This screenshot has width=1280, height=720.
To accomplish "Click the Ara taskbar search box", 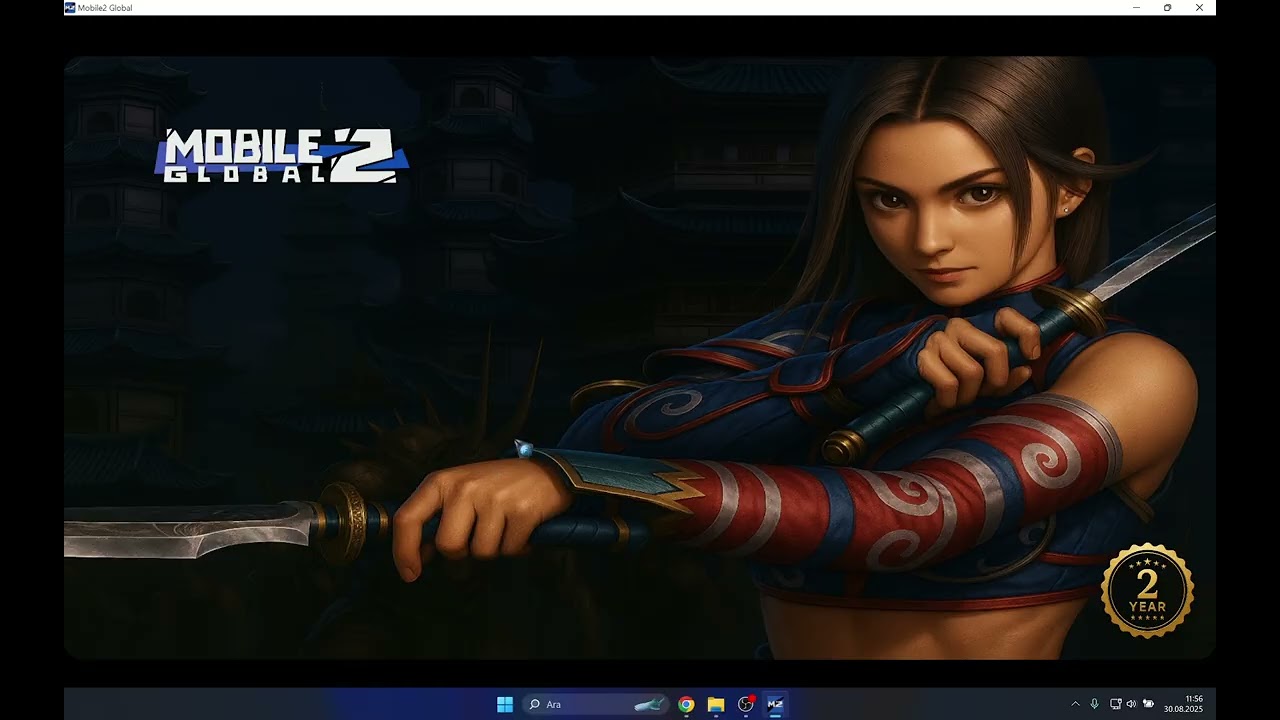I will tap(594, 704).
